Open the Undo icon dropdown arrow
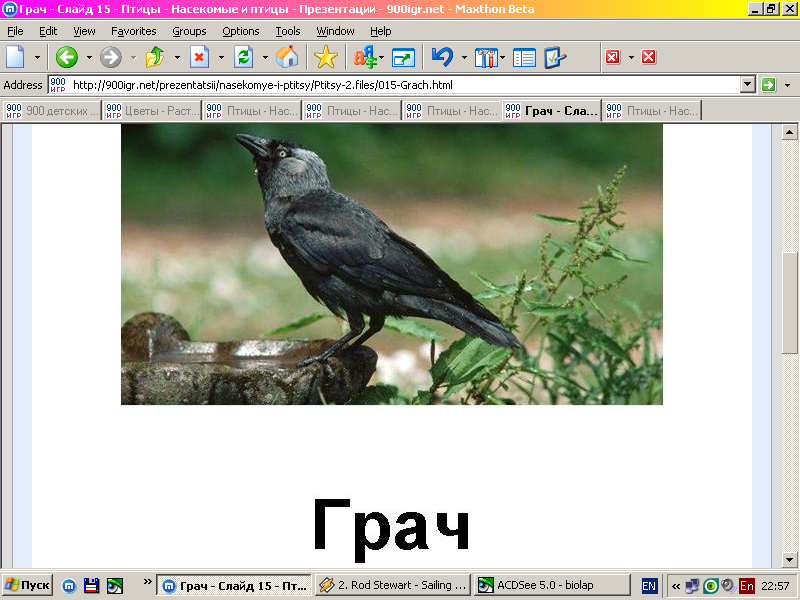 pos(464,57)
